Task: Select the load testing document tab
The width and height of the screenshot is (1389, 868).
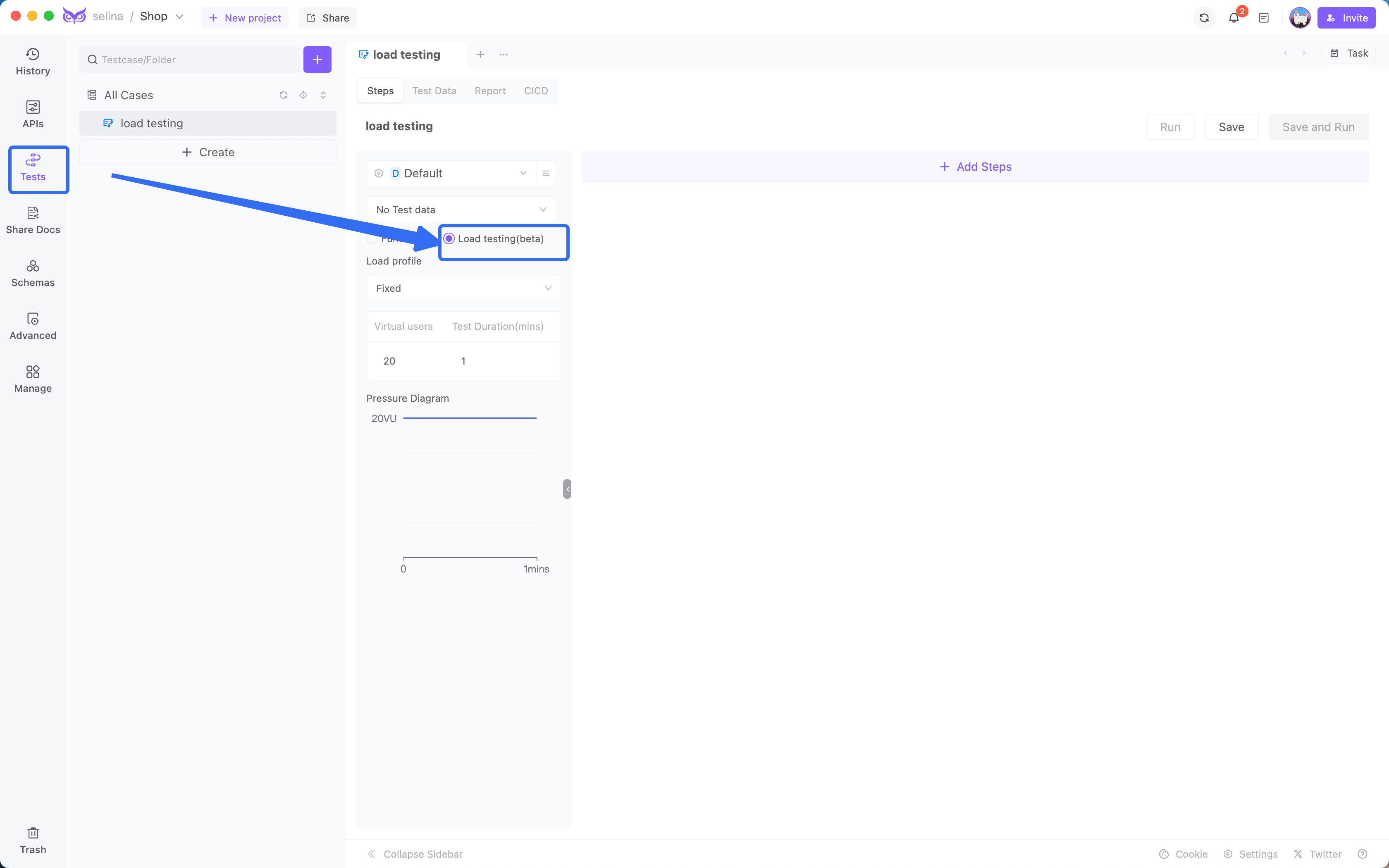Action: [406, 55]
